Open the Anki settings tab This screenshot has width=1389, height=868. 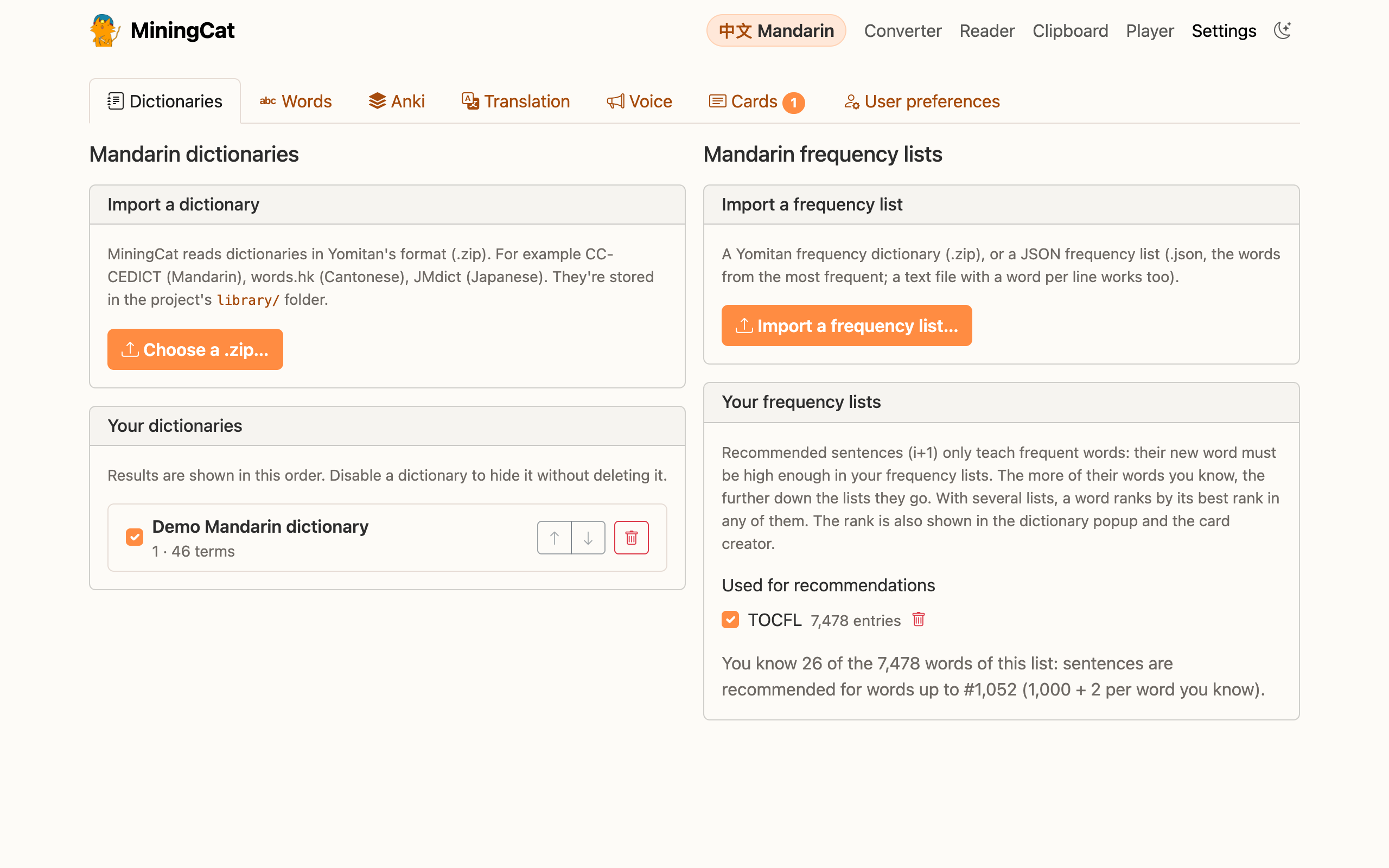[397, 101]
